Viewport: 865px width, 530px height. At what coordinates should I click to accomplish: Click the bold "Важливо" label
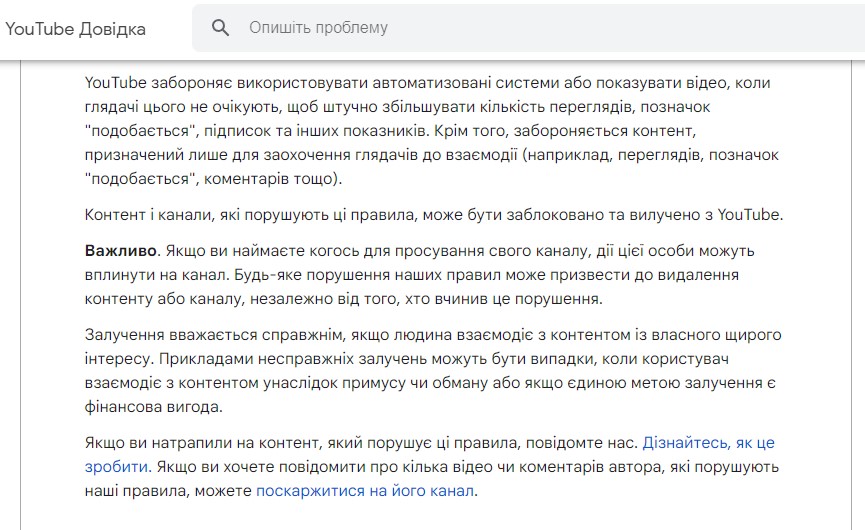click(121, 251)
